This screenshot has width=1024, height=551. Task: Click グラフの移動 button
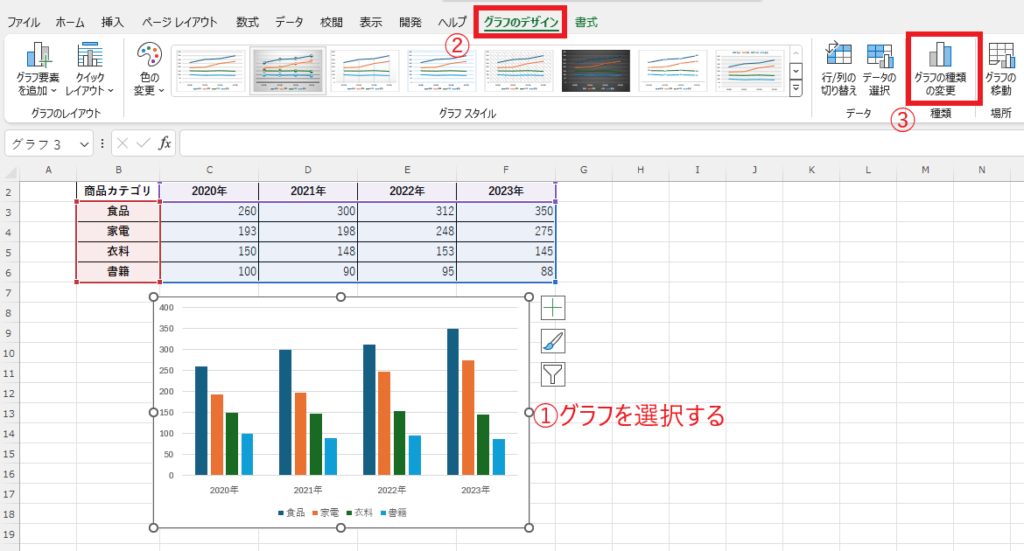[1001, 69]
